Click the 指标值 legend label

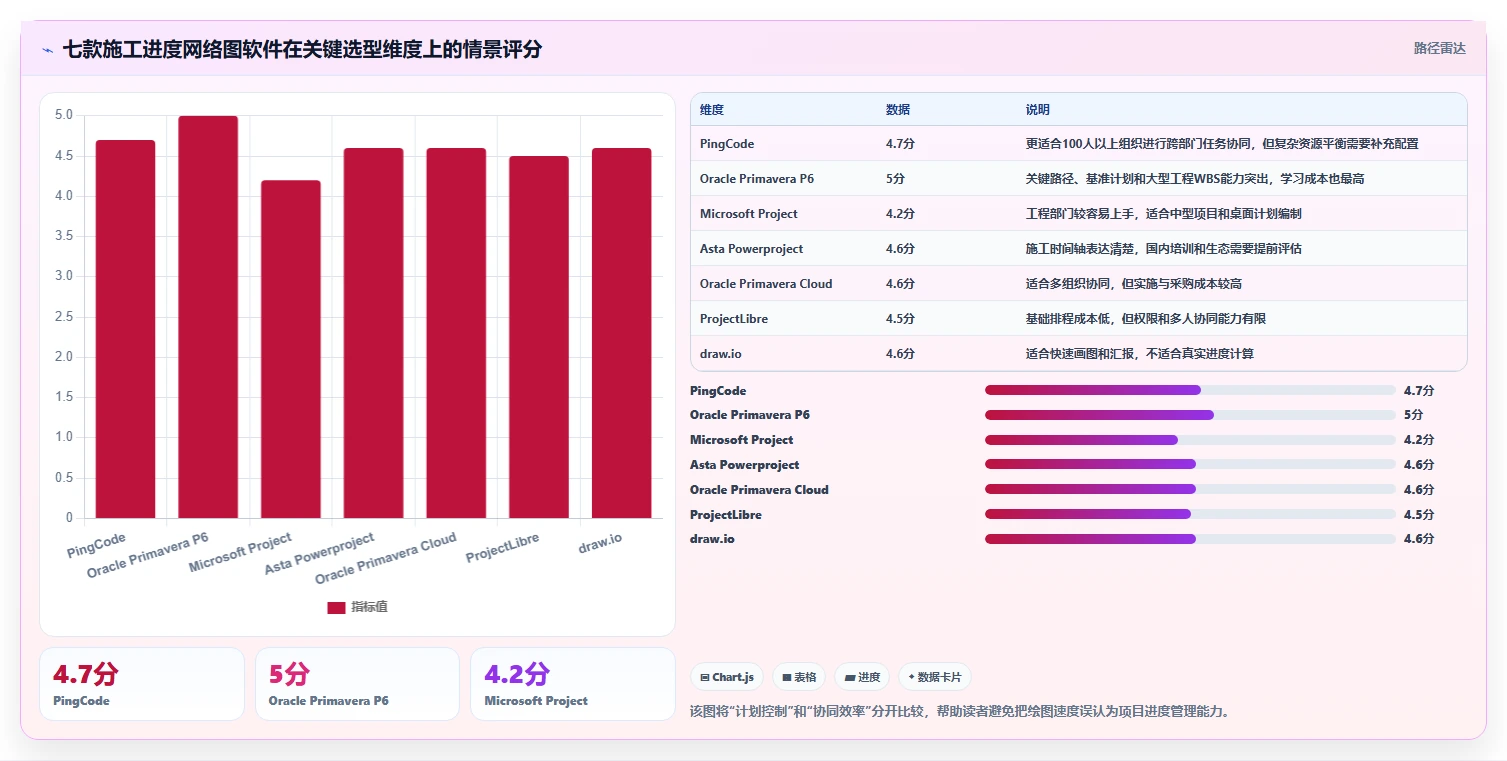369,608
